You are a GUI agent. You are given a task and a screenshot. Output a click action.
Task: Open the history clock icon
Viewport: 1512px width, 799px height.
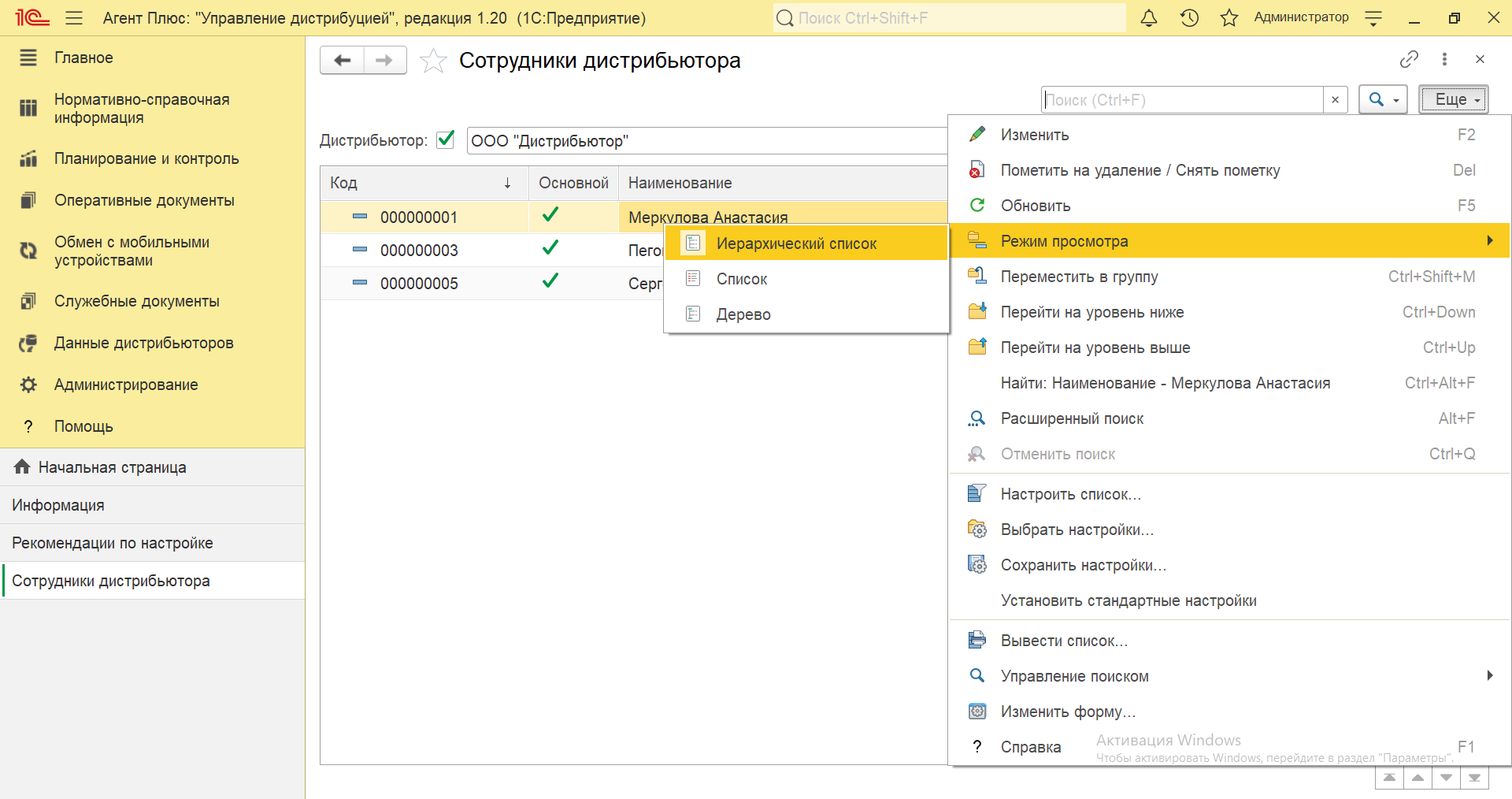(x=1189, y=17)
